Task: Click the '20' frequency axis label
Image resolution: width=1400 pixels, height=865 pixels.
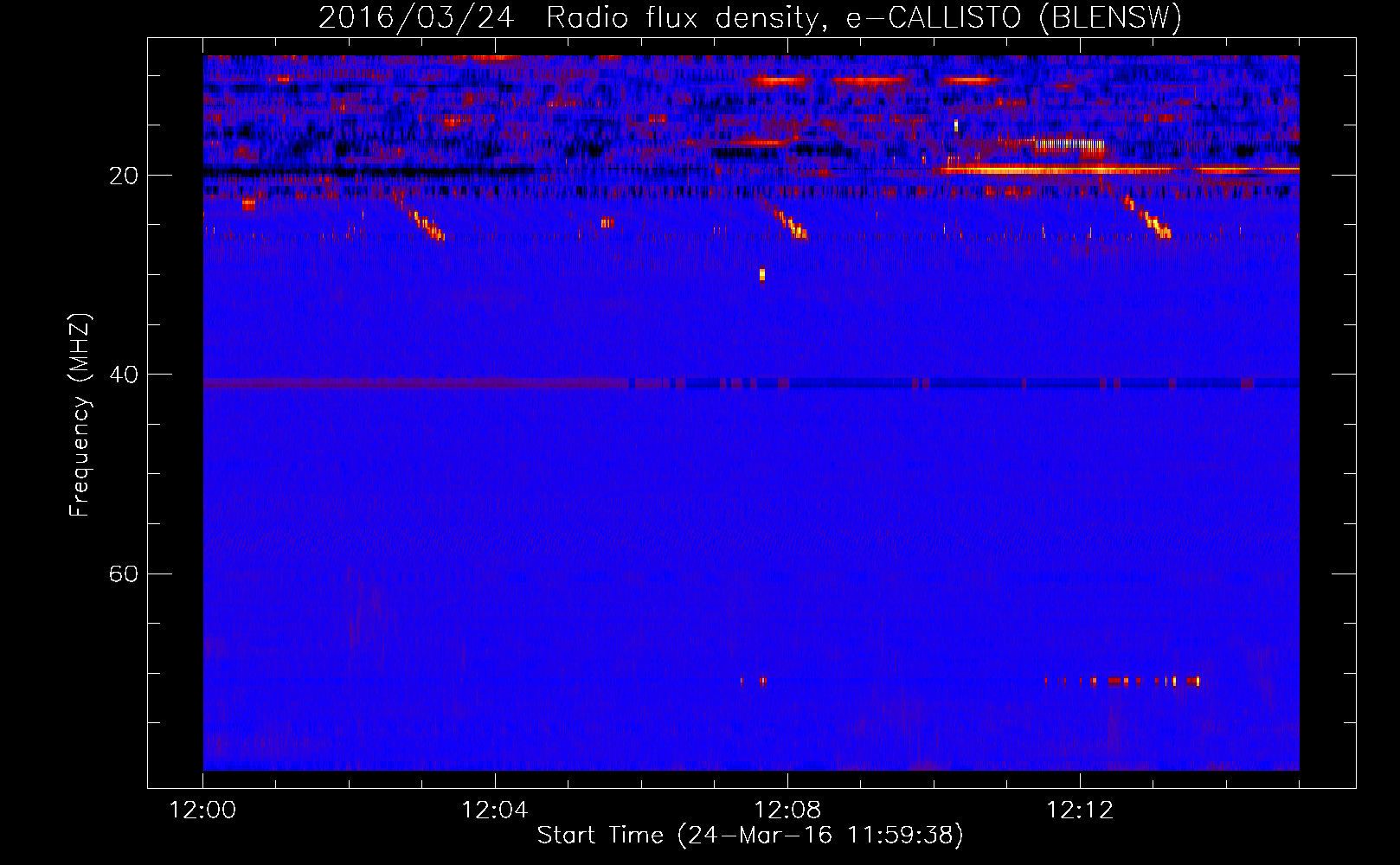Action: click(123, 176)
